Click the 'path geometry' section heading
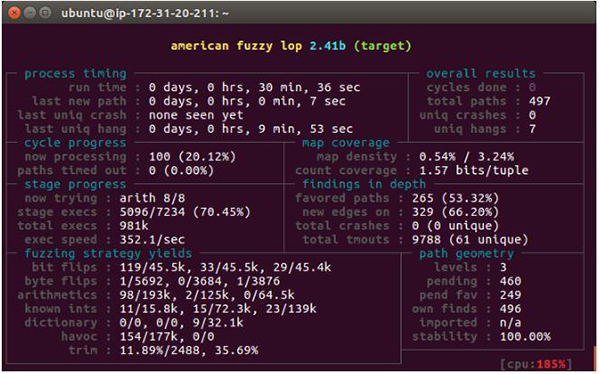Viewport: 600px width, 374px height. pyautogui.click(x=466, y=253)
